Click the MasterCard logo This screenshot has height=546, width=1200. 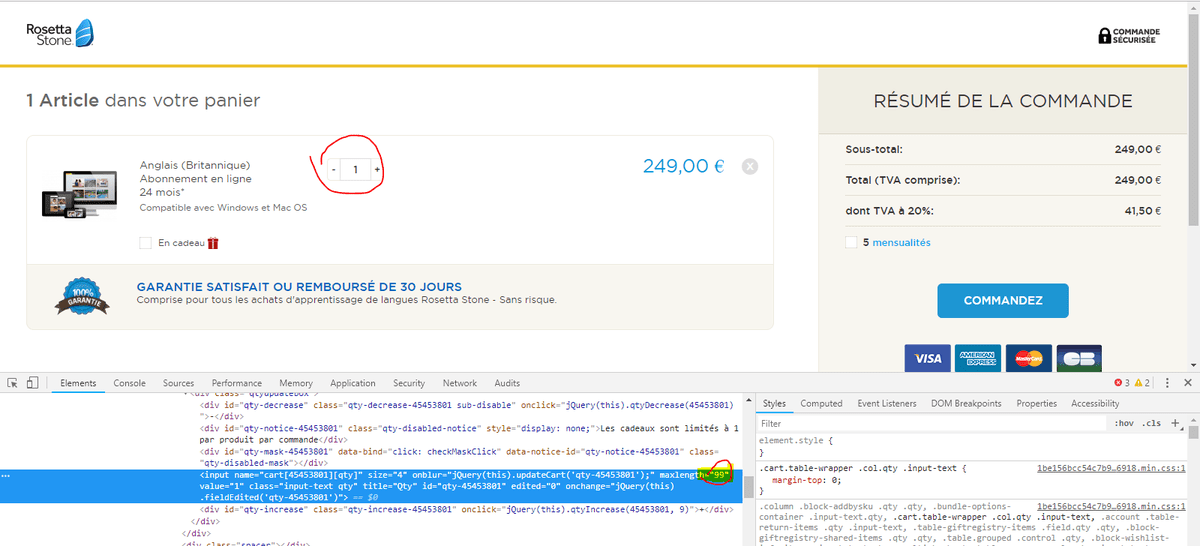click(x=1028, y=358)
